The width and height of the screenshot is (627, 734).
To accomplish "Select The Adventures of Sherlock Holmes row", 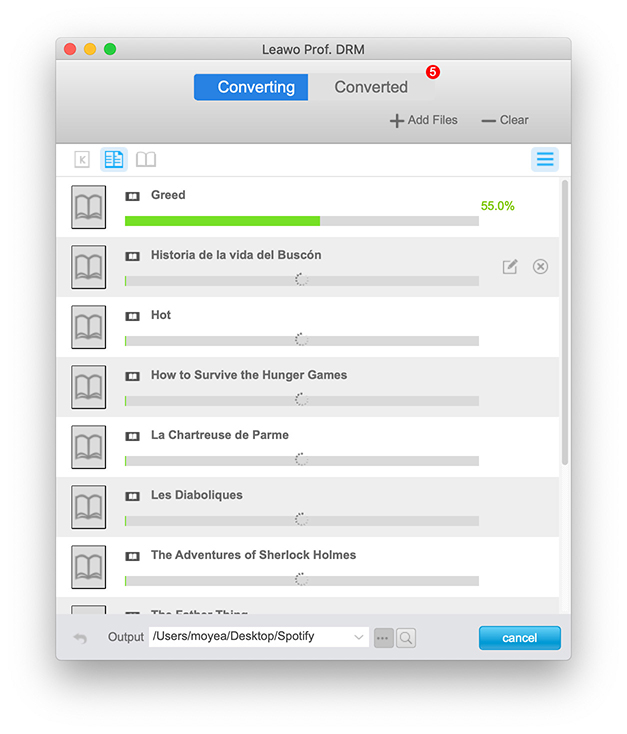I will coord(300,566).
